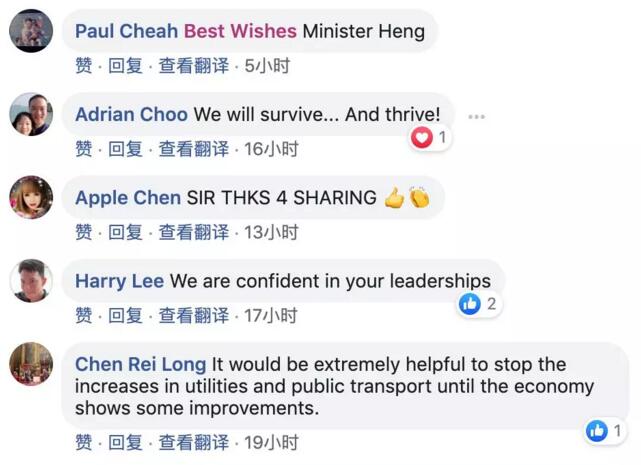Open Chen Rei Long's profile picture
The image size is (641, 465).
[31, 364]
